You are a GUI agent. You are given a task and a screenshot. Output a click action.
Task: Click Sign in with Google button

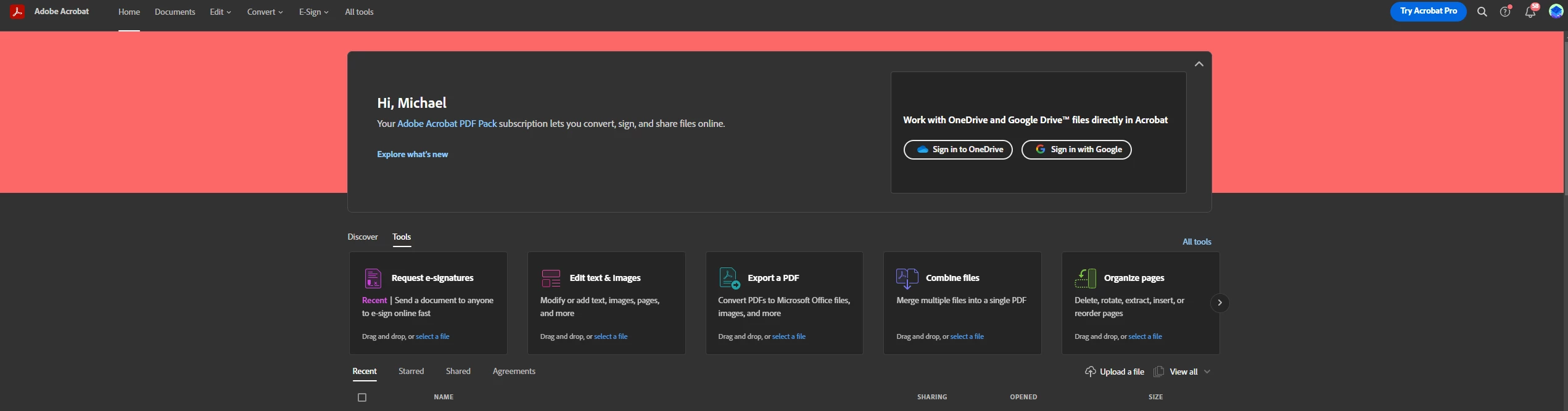tap(1076, 150)
